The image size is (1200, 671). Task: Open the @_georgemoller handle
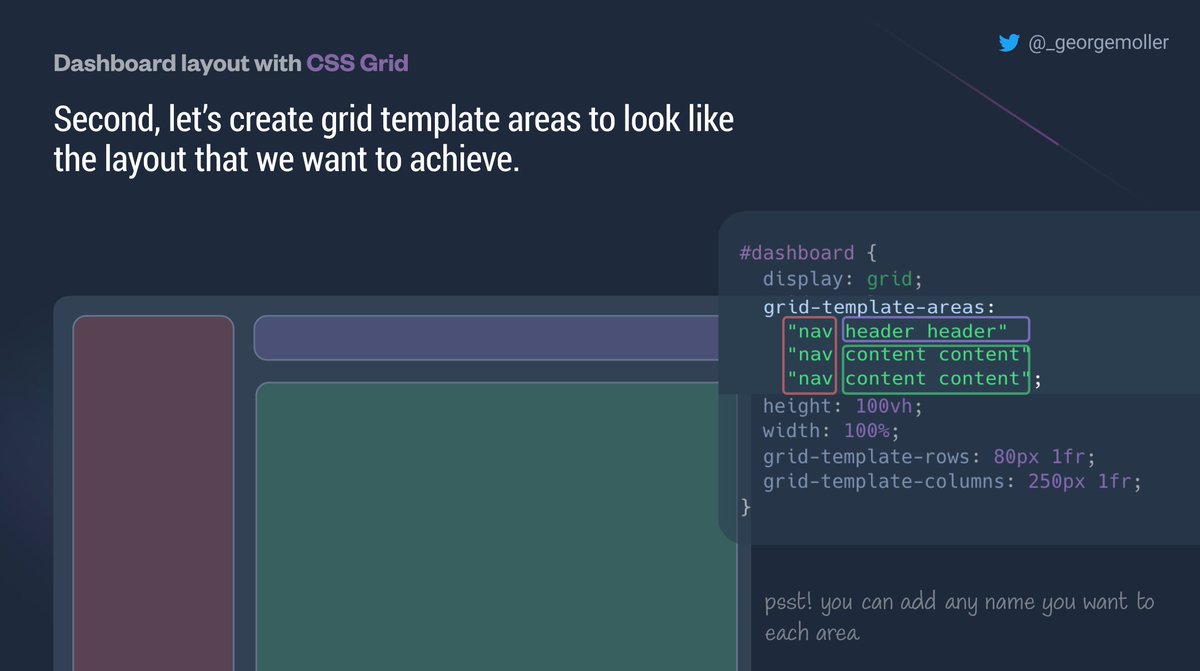click(x=1098, y=43)
